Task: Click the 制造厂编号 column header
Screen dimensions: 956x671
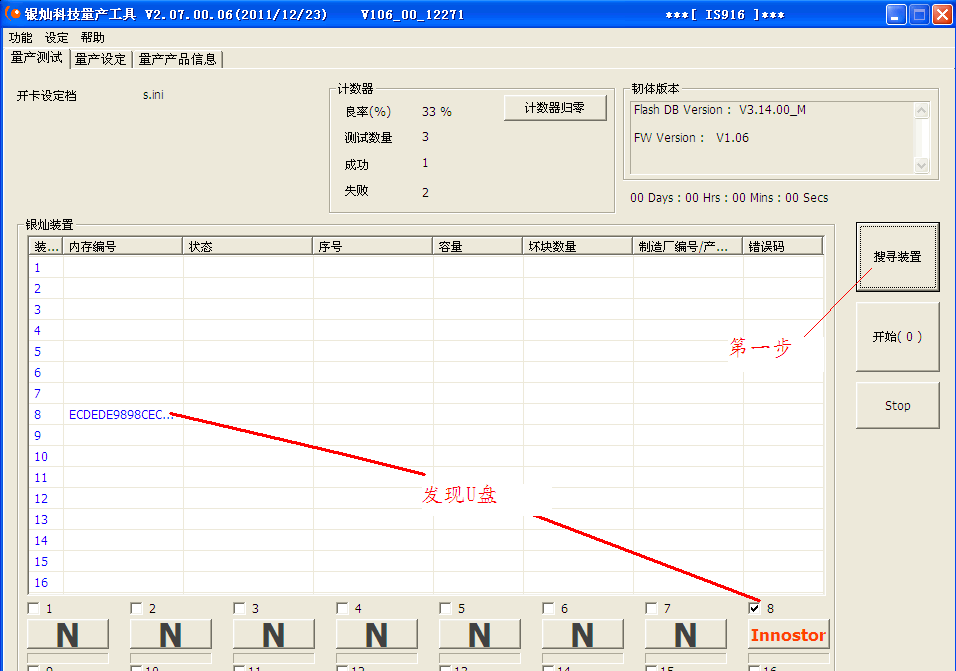Action: pyautogui.click(x=687, y=246)
